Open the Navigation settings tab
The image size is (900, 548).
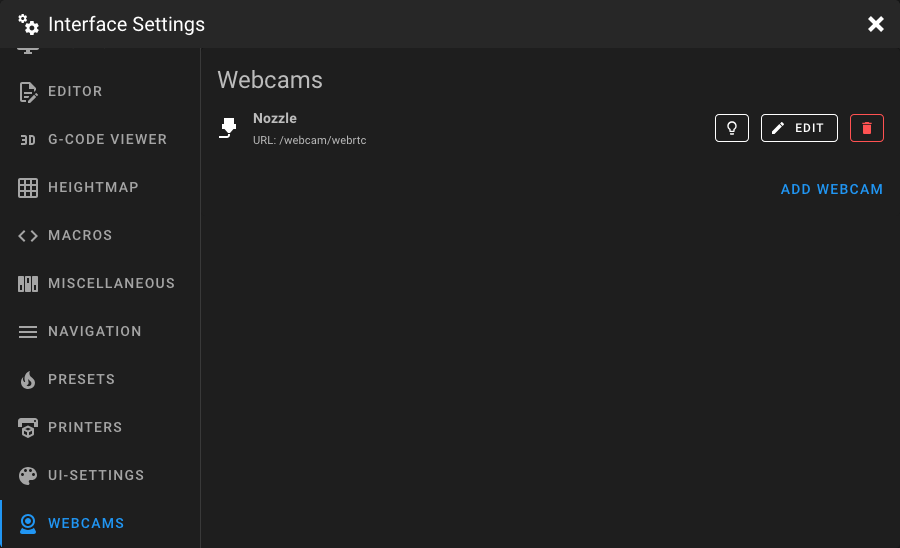pyautogui.click(x=100, y=332)
